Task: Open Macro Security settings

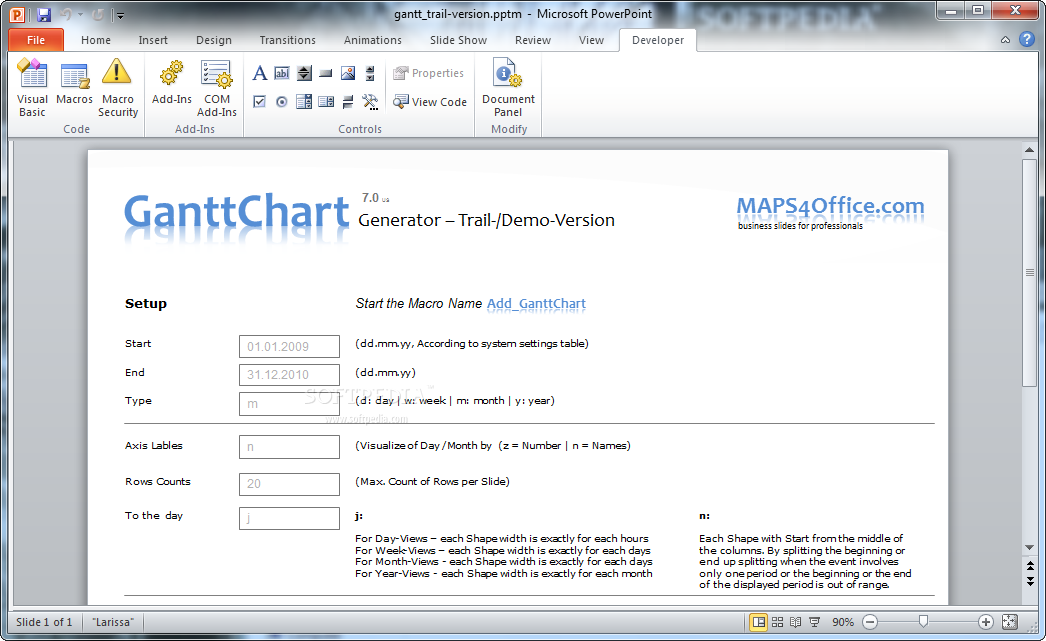Action: [x=117, y=87]
